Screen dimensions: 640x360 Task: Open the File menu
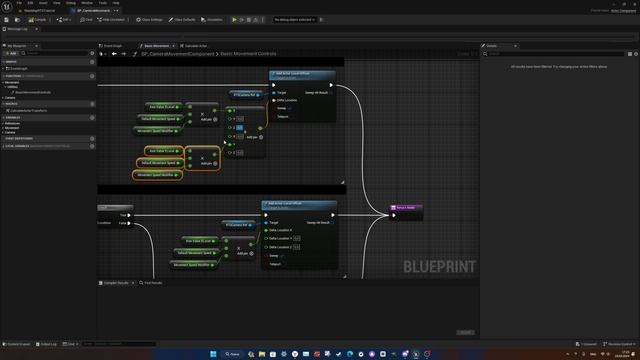[x=19, y=3]
